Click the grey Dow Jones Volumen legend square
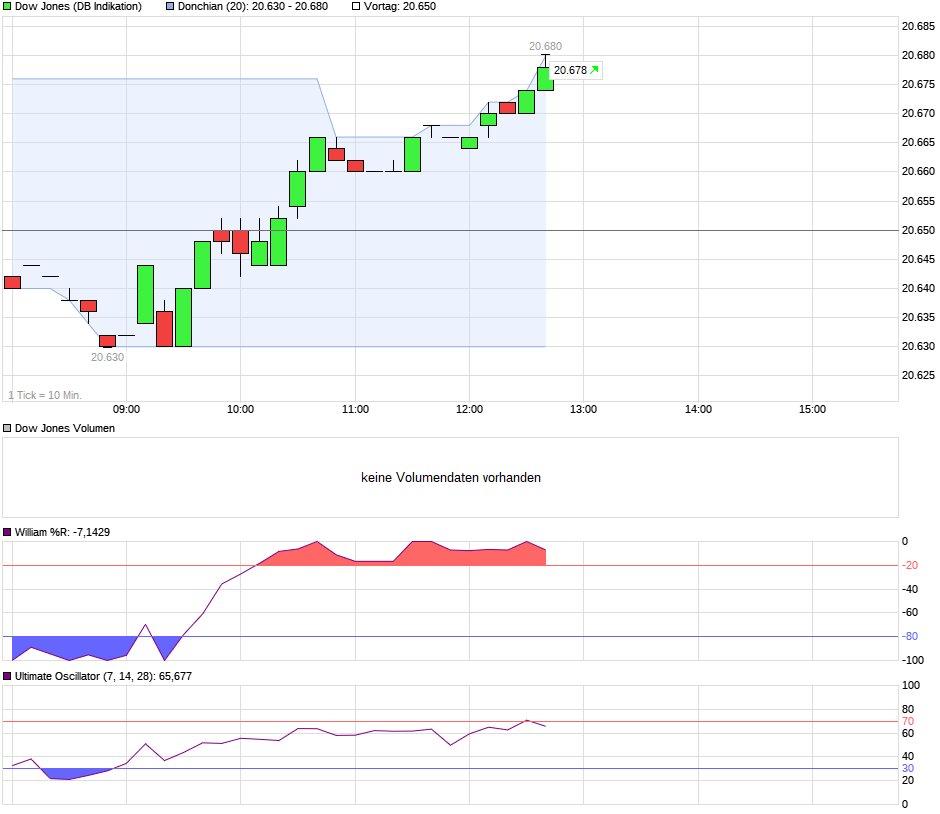Viewport: 940px width, 814px height. (x=7, y=429)
